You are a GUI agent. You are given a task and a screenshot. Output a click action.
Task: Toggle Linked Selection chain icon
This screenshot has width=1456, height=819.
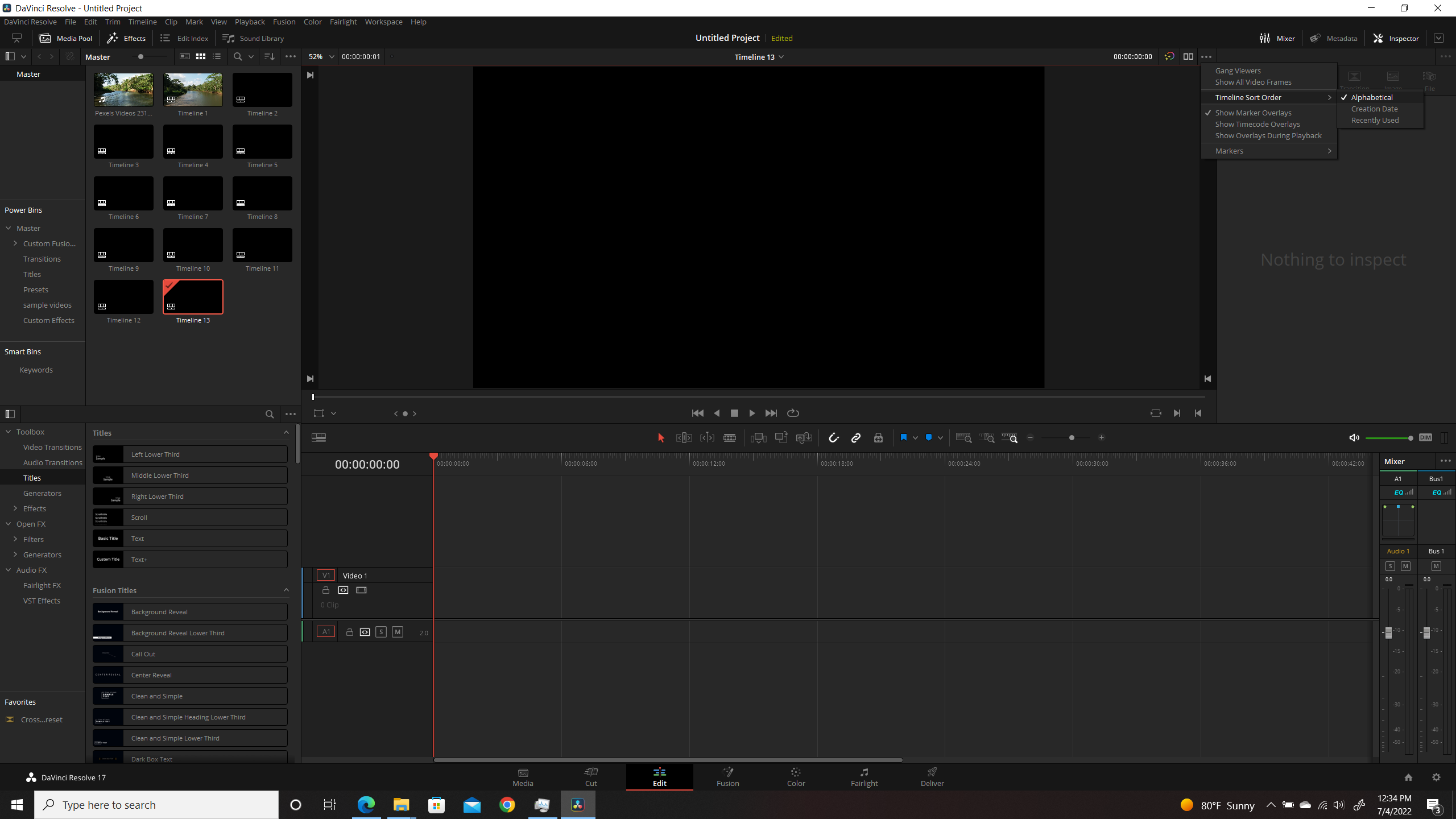(x=855, y=437)
